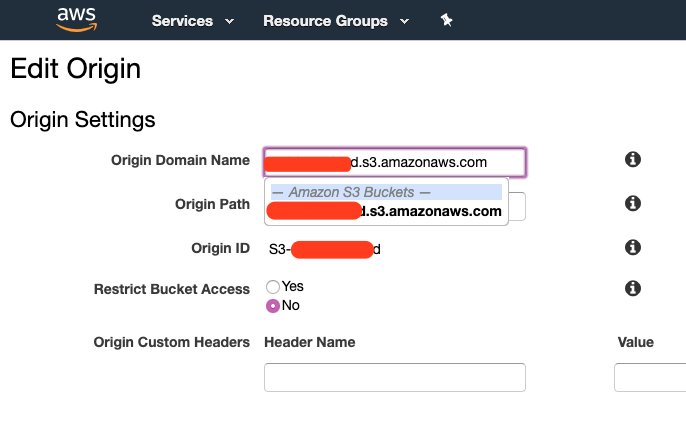Screen dimensions: 686x437
Task: Open the Resource Groups menu
Action: point(325,21)
